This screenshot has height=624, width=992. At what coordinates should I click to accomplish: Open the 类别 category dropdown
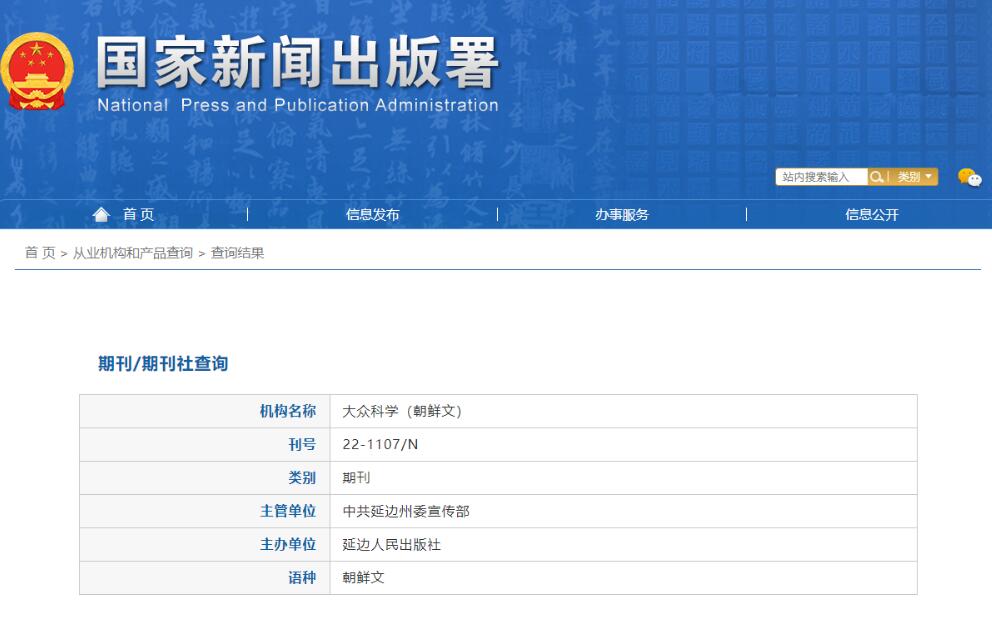point(909,176)
